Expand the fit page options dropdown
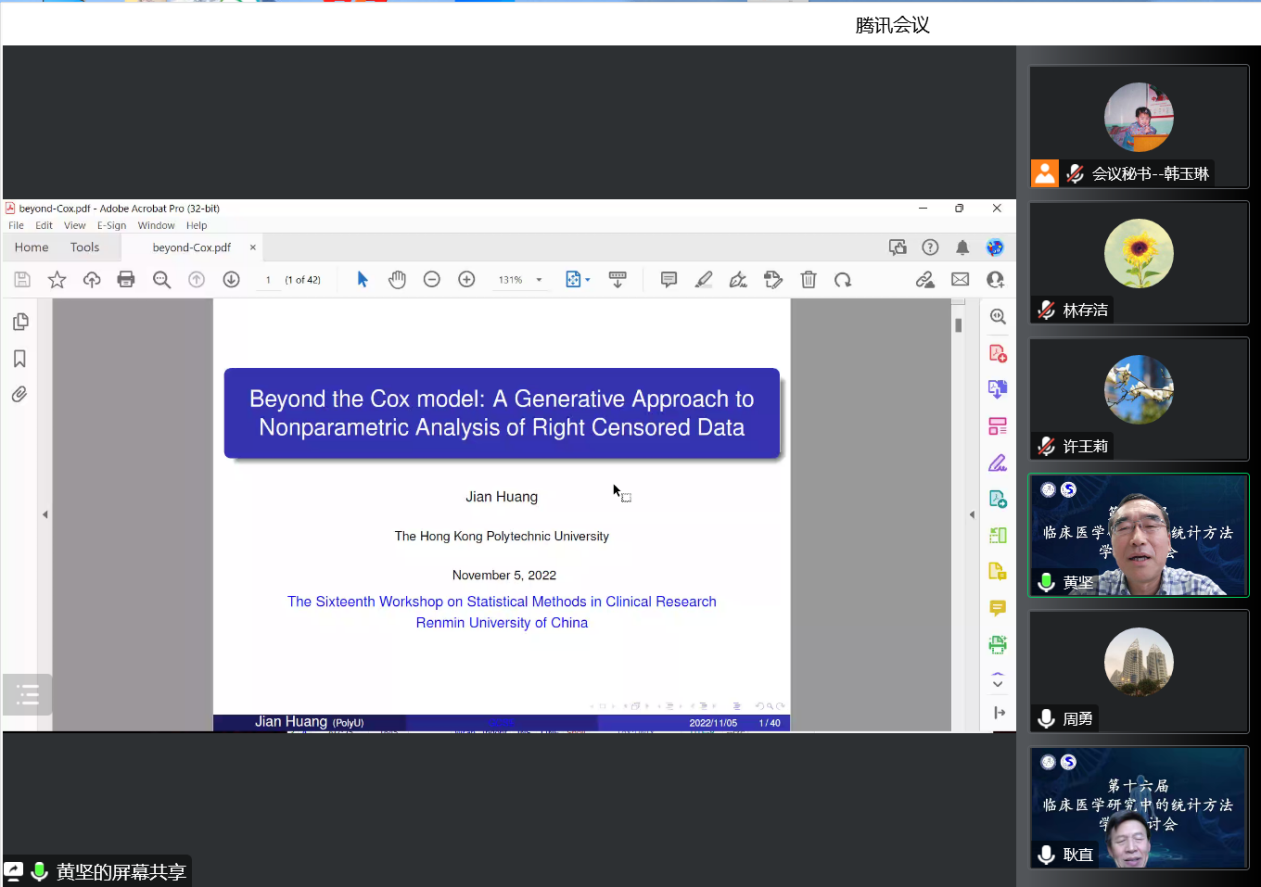 coord(587,280)
